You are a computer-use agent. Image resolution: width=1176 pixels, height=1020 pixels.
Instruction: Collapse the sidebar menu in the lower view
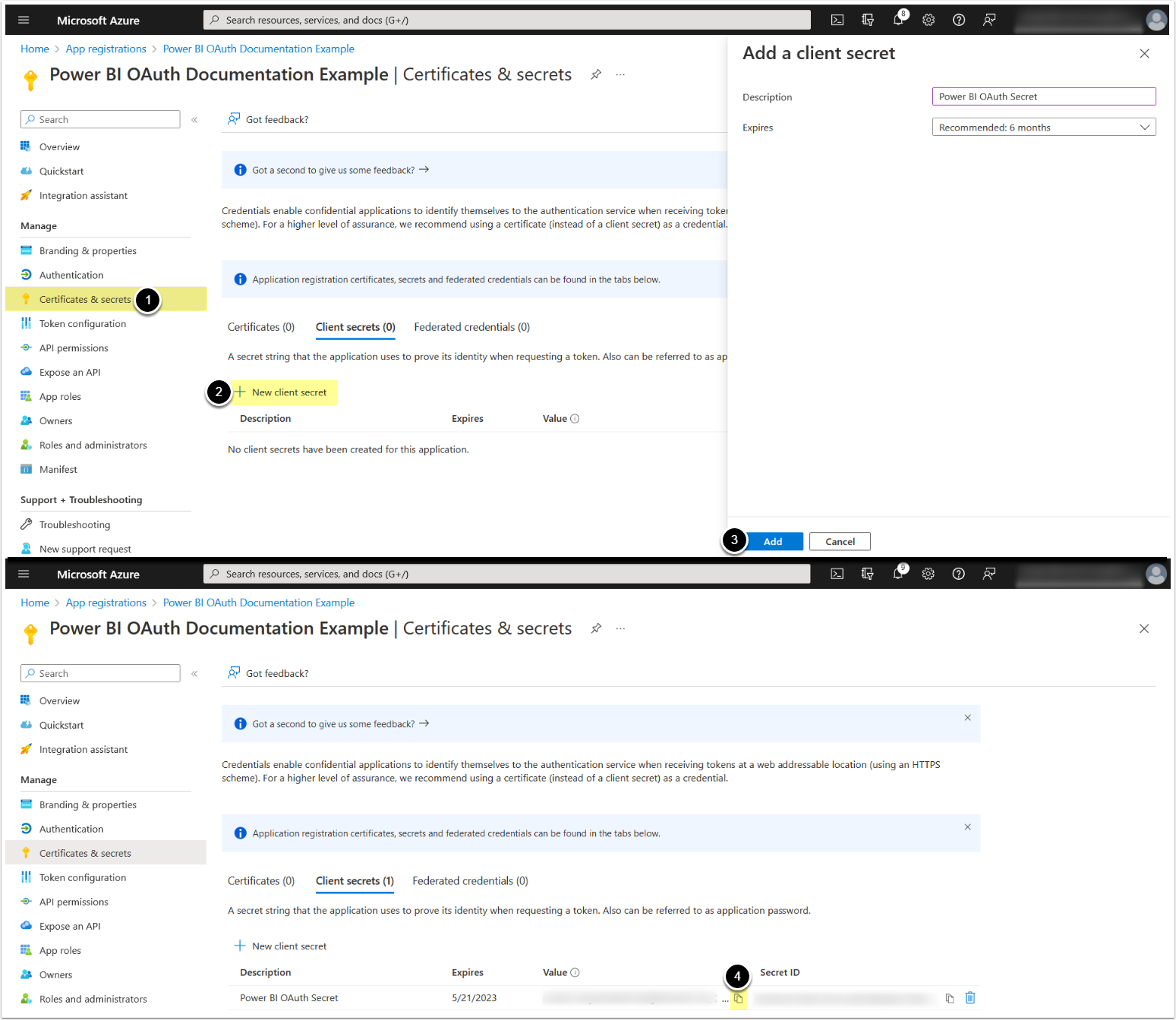pyautogui.click(x=194, y=674)
